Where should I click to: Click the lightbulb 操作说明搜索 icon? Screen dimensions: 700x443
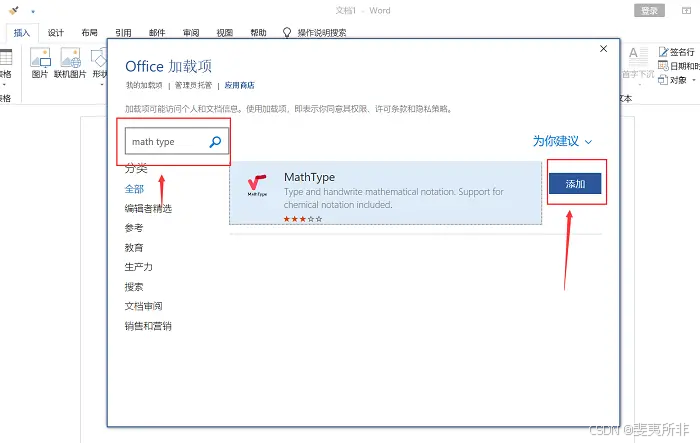coord(287,33)
